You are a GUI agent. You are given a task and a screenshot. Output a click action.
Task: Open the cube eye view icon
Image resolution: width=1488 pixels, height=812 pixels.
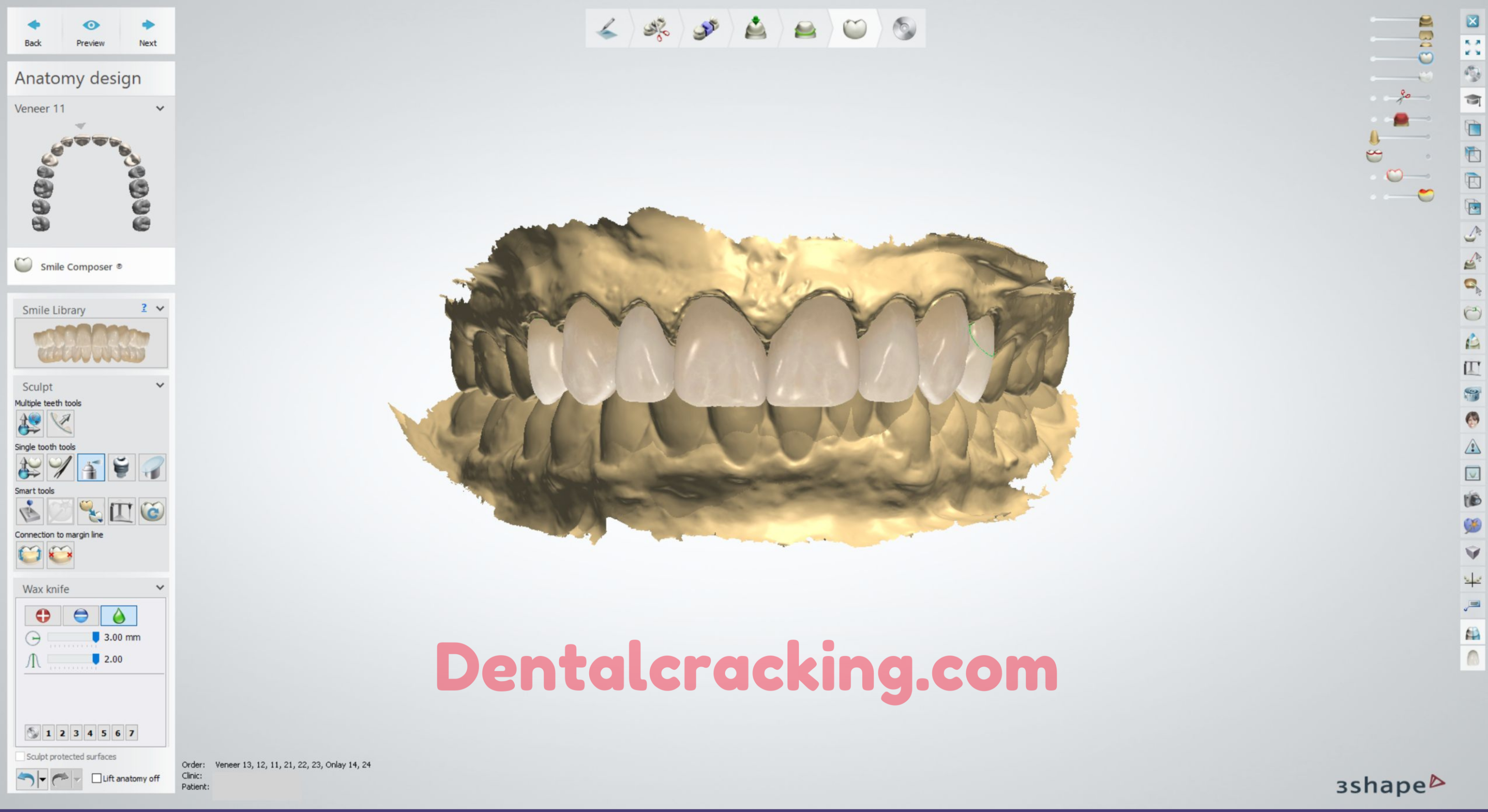click(x=1472, y=207)
